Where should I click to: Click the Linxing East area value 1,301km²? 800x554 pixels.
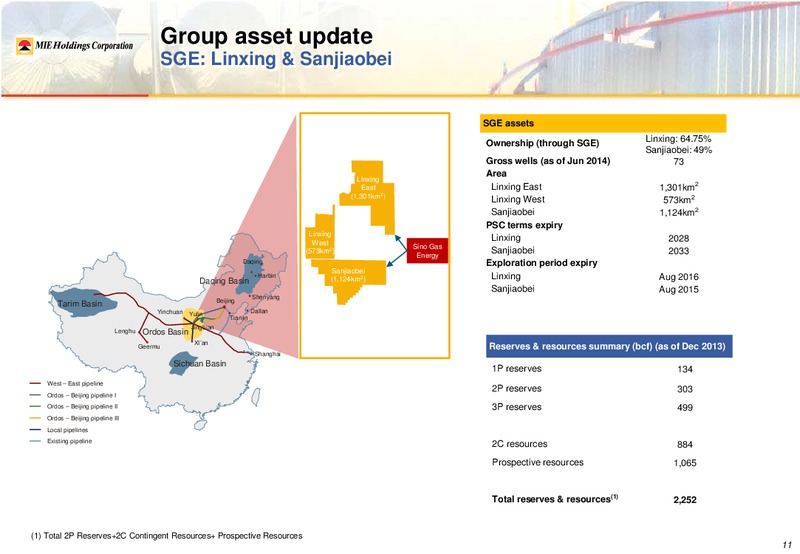[679, 187]
